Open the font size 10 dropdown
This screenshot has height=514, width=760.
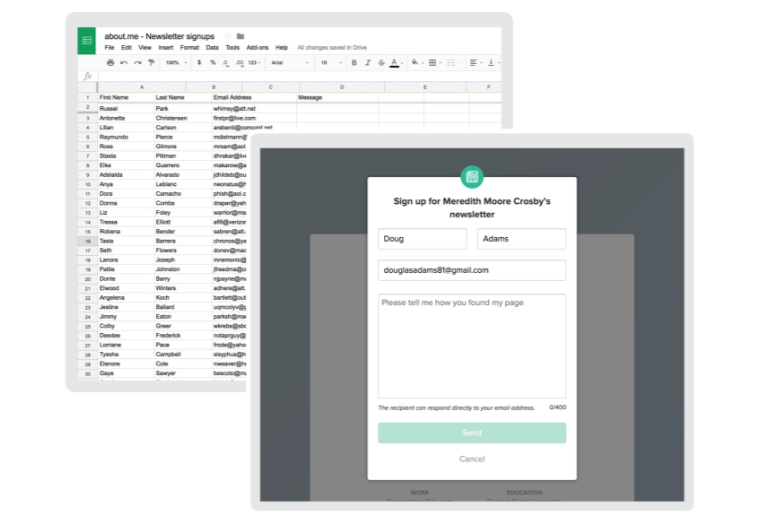(x=331, y=63)
